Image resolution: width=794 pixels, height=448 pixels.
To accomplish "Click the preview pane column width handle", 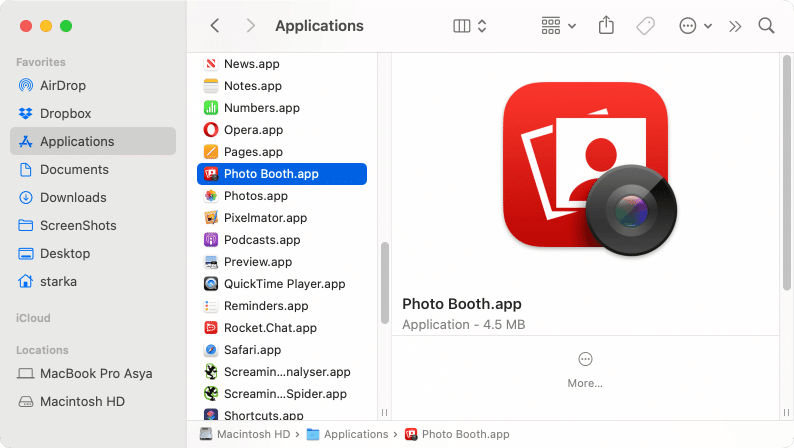I will tap(786, 413).
